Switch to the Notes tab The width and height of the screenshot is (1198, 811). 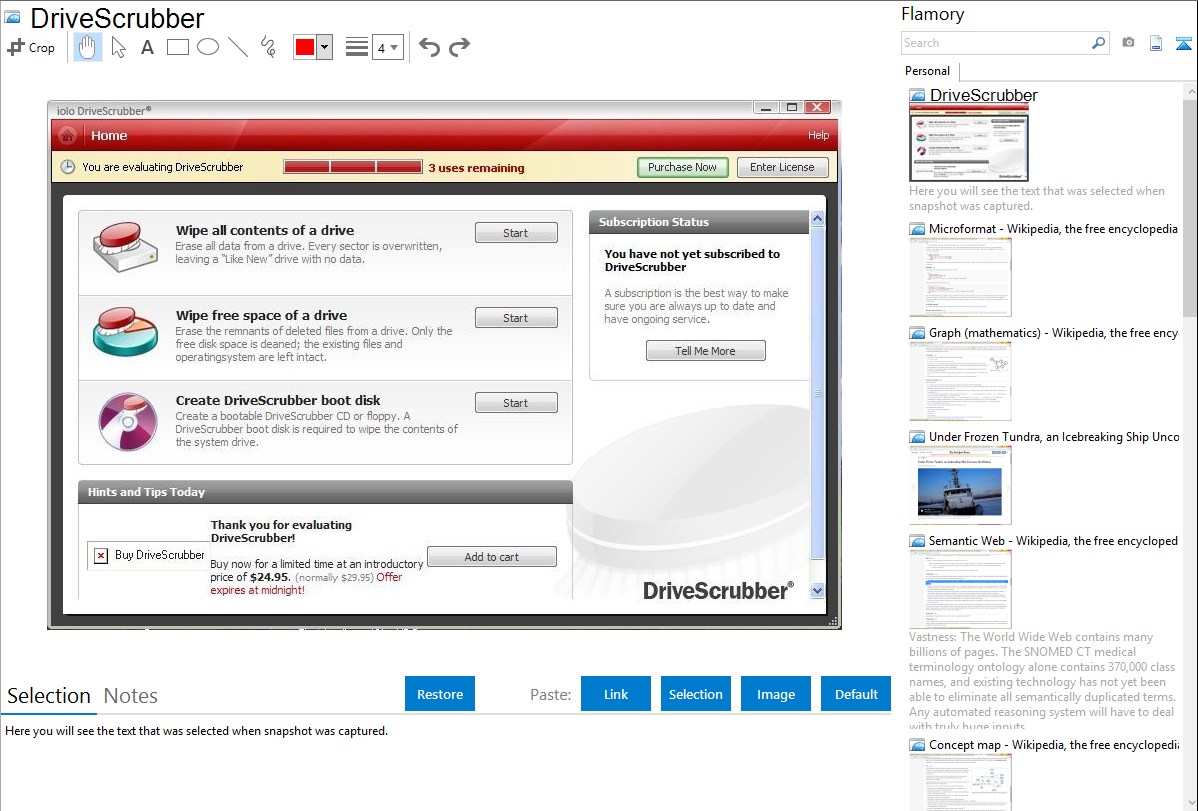131,696
